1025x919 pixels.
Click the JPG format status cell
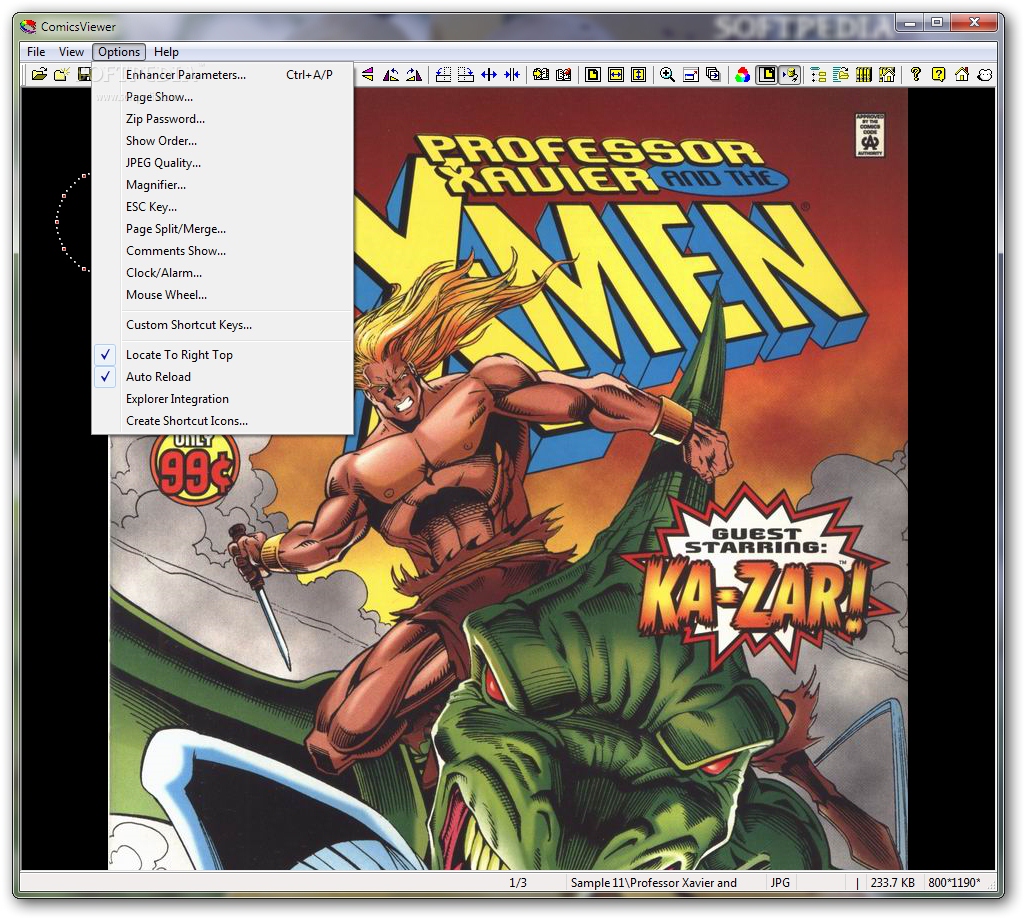point(780,882)
